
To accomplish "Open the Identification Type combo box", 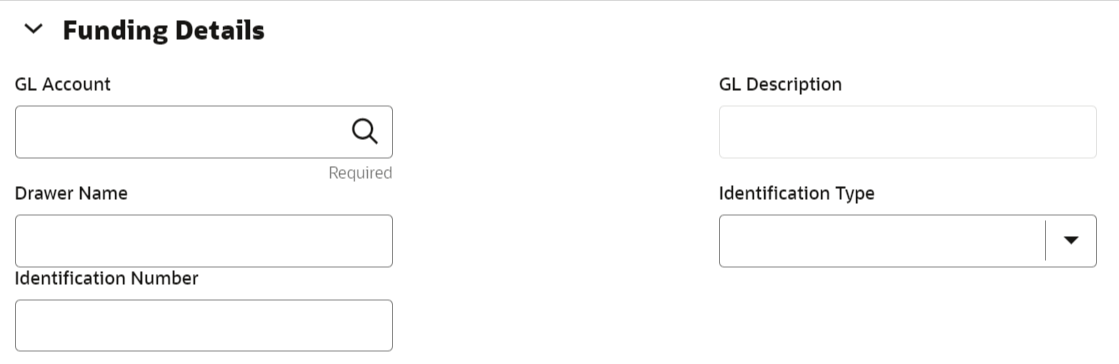I will pos(907,241).
